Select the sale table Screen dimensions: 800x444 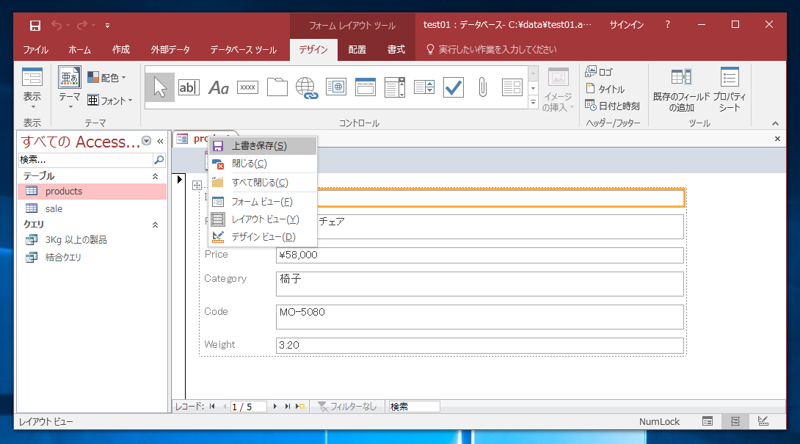92,209
